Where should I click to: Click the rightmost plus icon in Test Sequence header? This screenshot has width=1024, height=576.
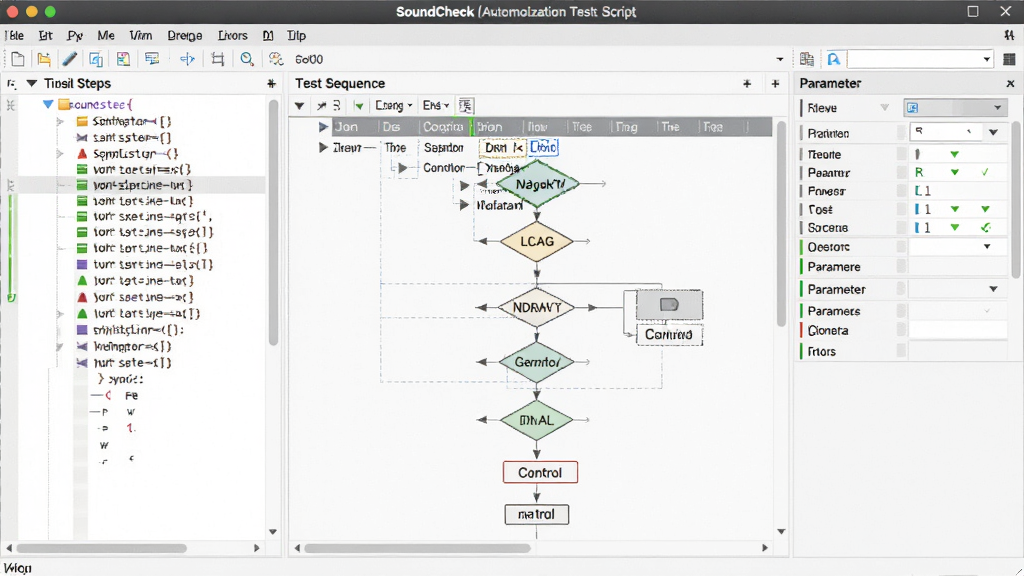coord(775,84)
